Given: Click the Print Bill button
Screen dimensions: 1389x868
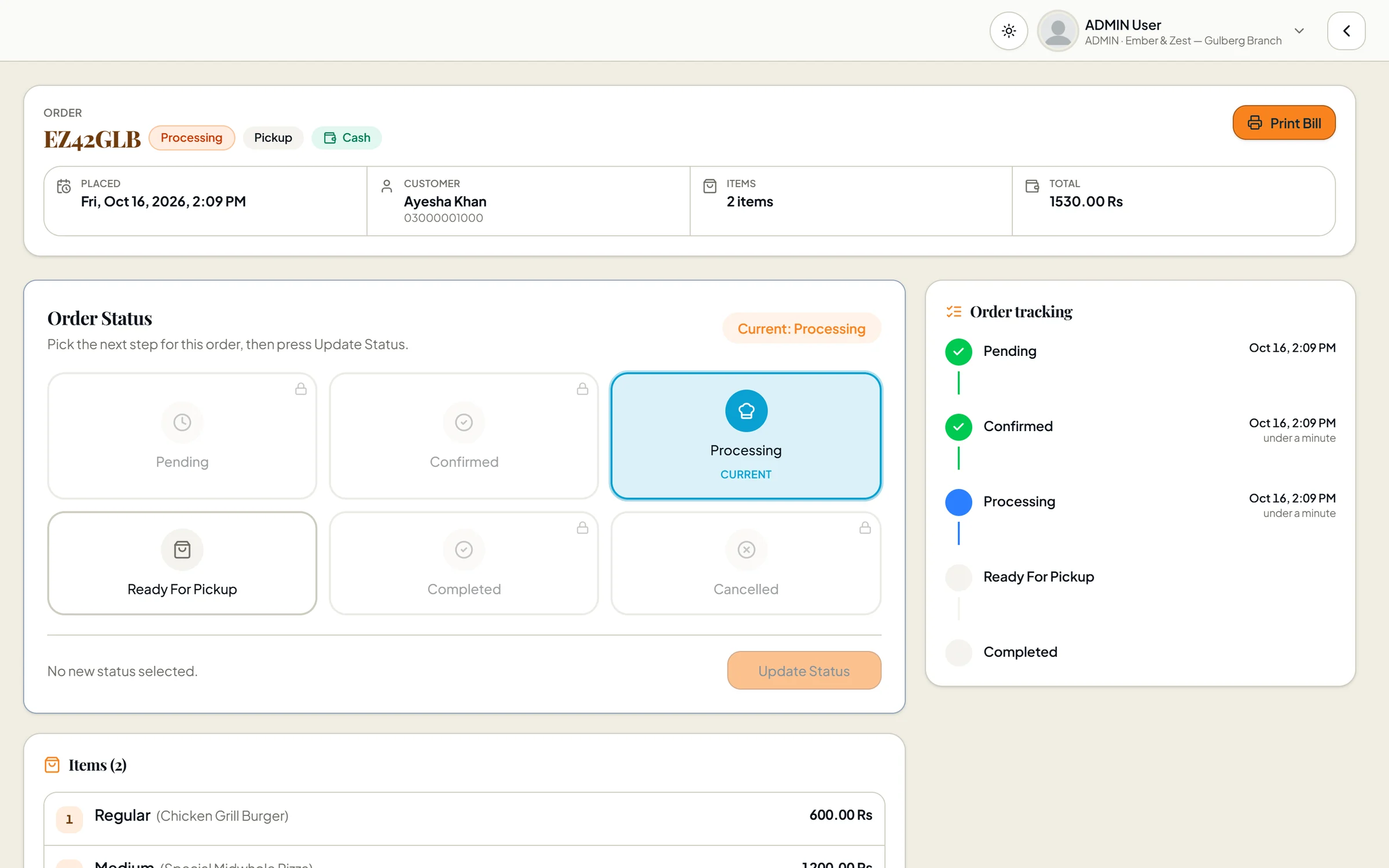Looking at the screenshot, I should 1284,123.
